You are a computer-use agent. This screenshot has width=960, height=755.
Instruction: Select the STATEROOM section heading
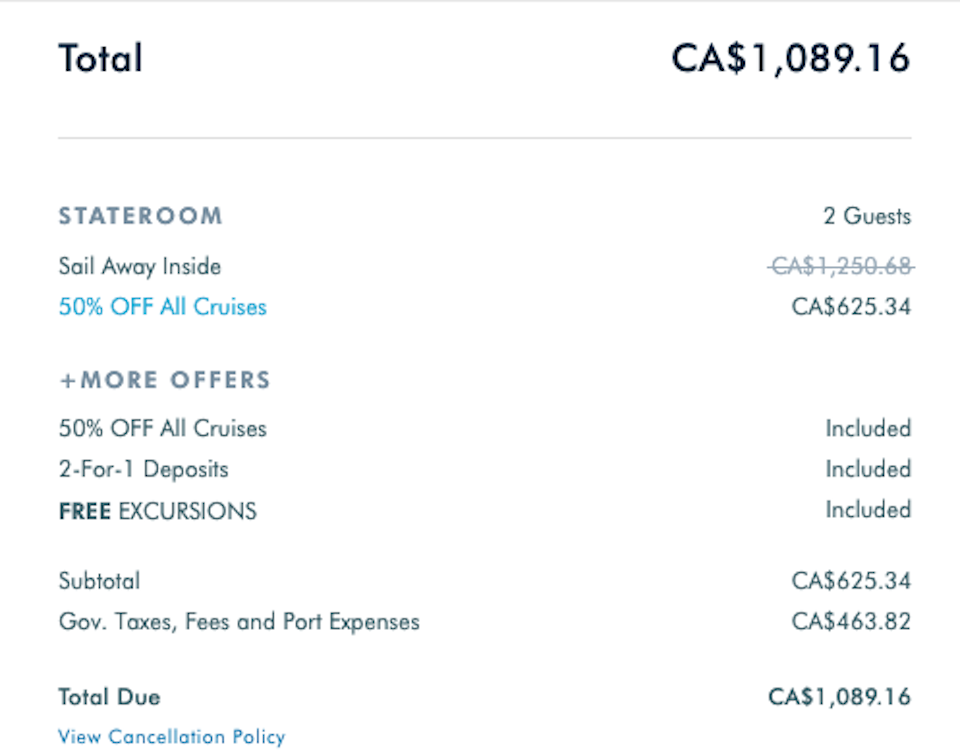[140, 216]
